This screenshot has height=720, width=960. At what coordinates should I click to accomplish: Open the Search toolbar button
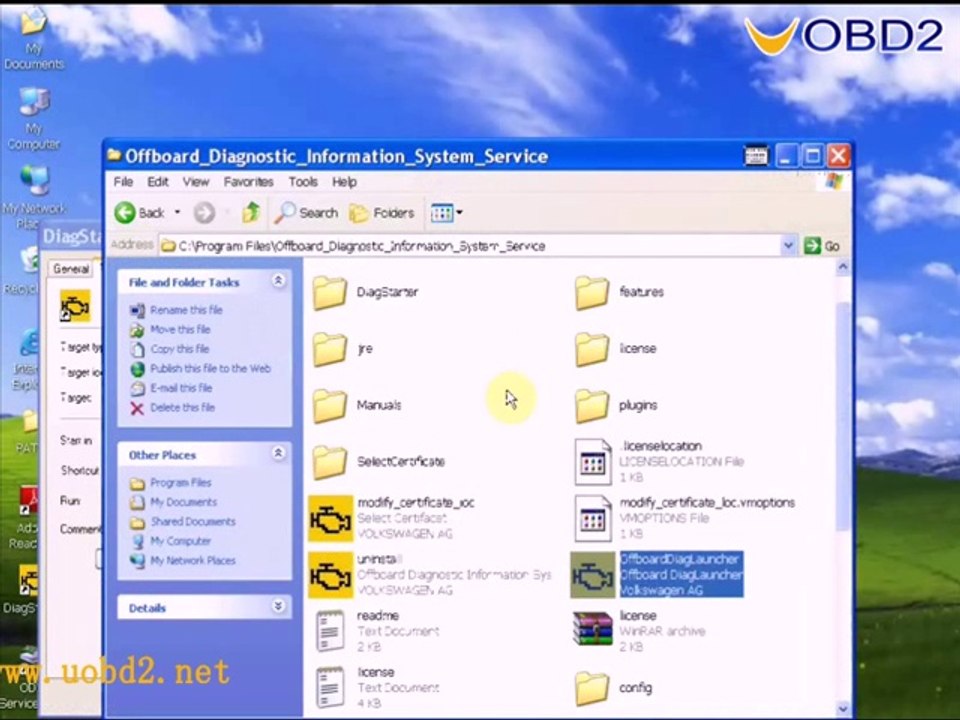point(306,212)
